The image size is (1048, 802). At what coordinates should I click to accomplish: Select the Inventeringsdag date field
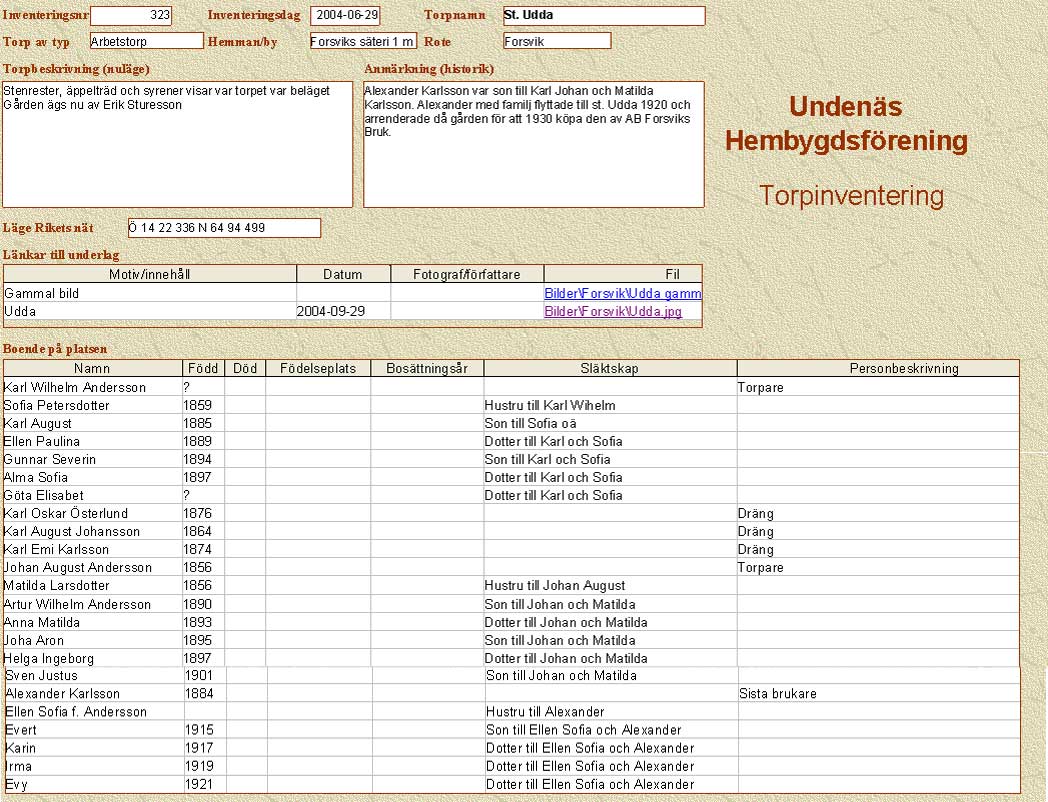coord(345,16)
